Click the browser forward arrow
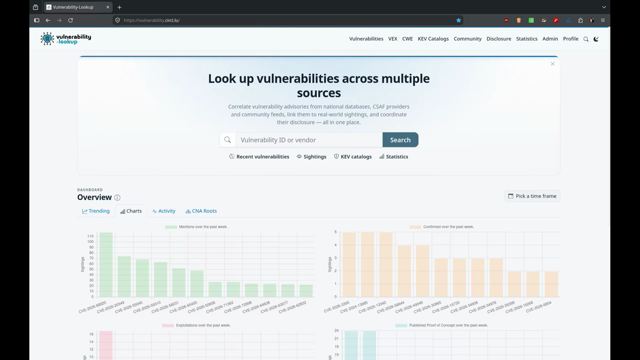 click(59, 20)
